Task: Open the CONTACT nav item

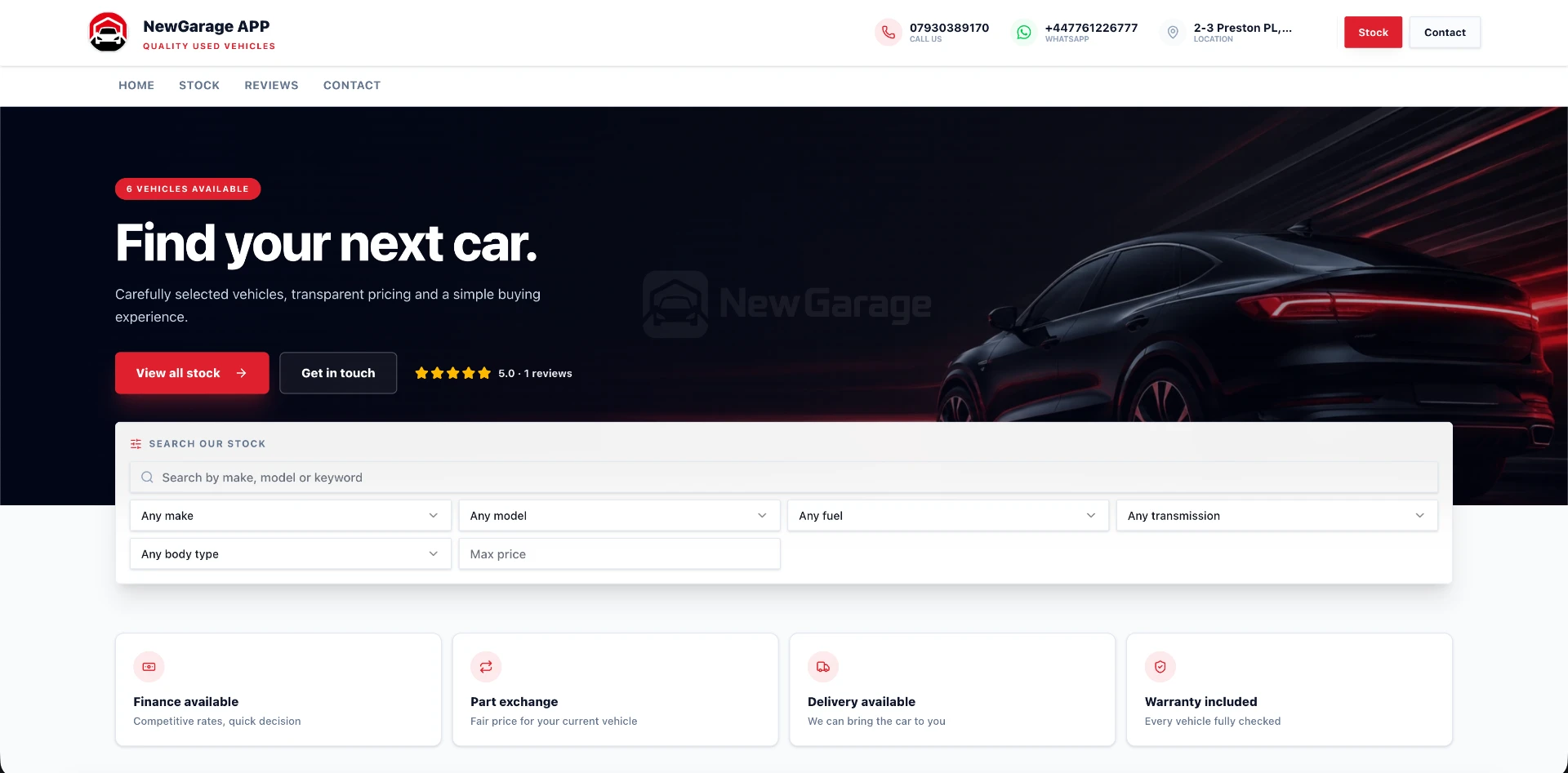Action: 352,86
